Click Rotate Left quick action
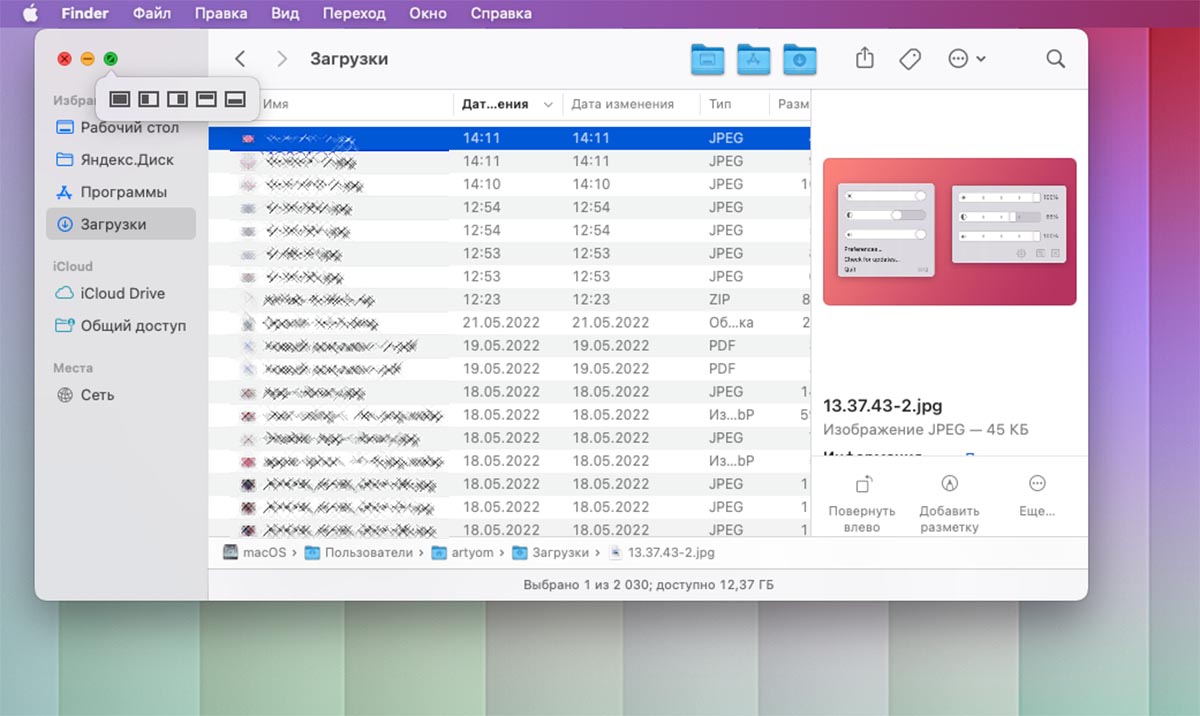 (861, 501)
